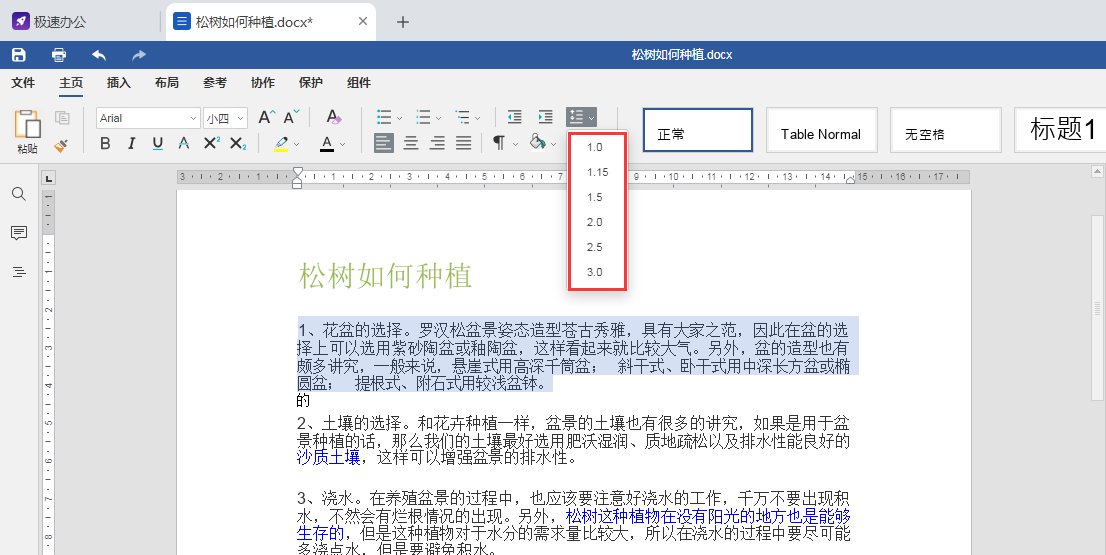This screenshot has height=555, width=1106.
Task: Undo the last action
Action: 99,54
